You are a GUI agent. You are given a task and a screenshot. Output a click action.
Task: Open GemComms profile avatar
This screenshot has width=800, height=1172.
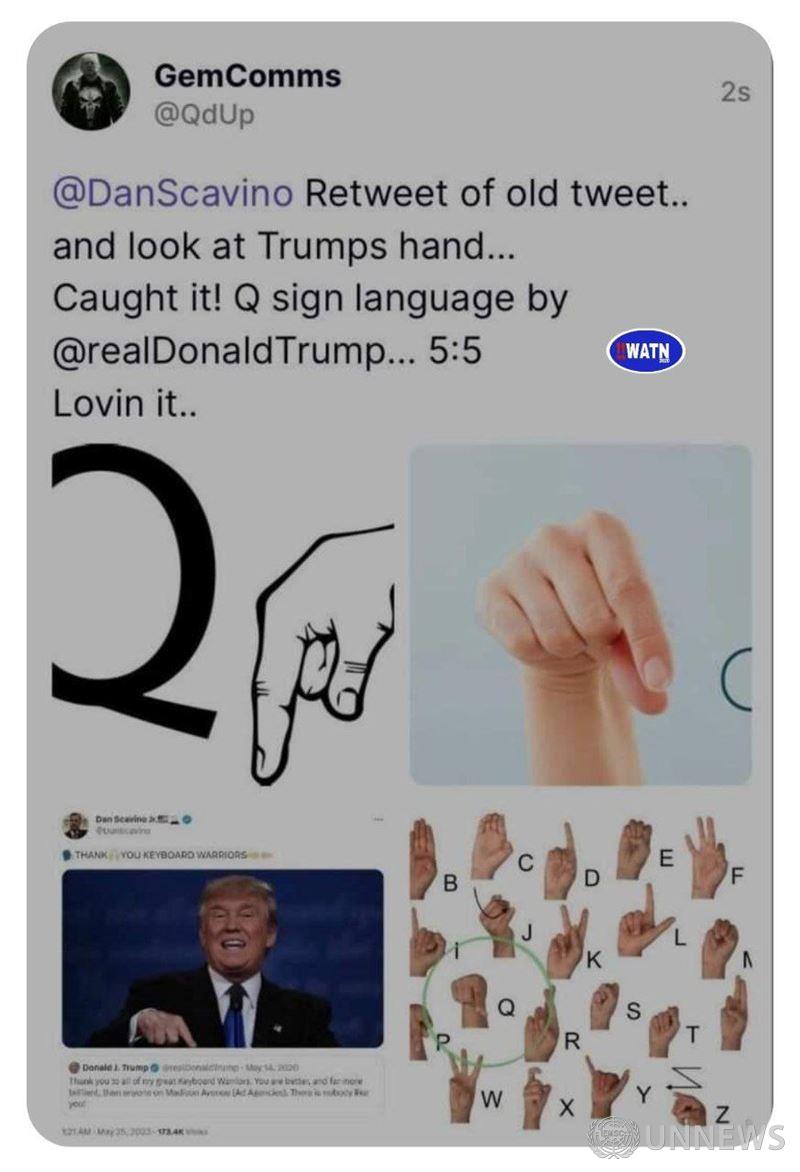[90, 93]
